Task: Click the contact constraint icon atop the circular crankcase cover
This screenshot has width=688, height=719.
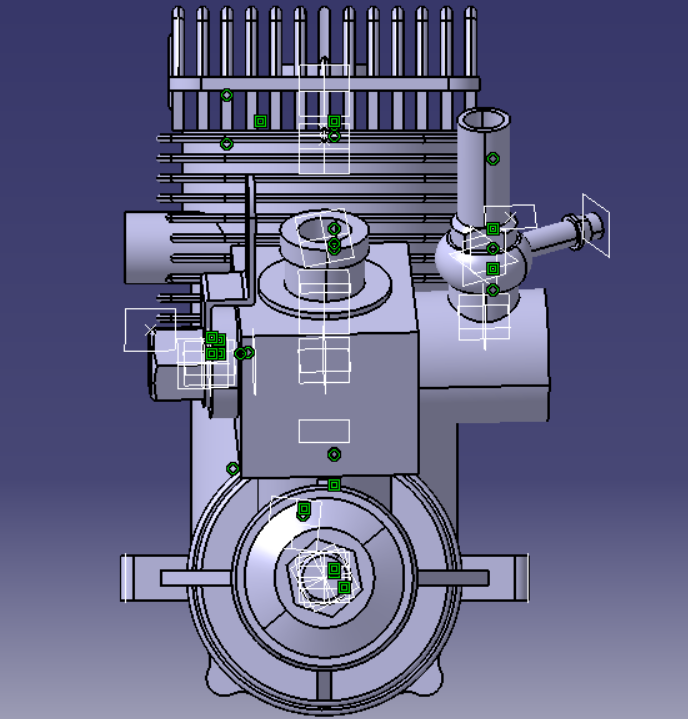Action: click(x=304, y=509)
